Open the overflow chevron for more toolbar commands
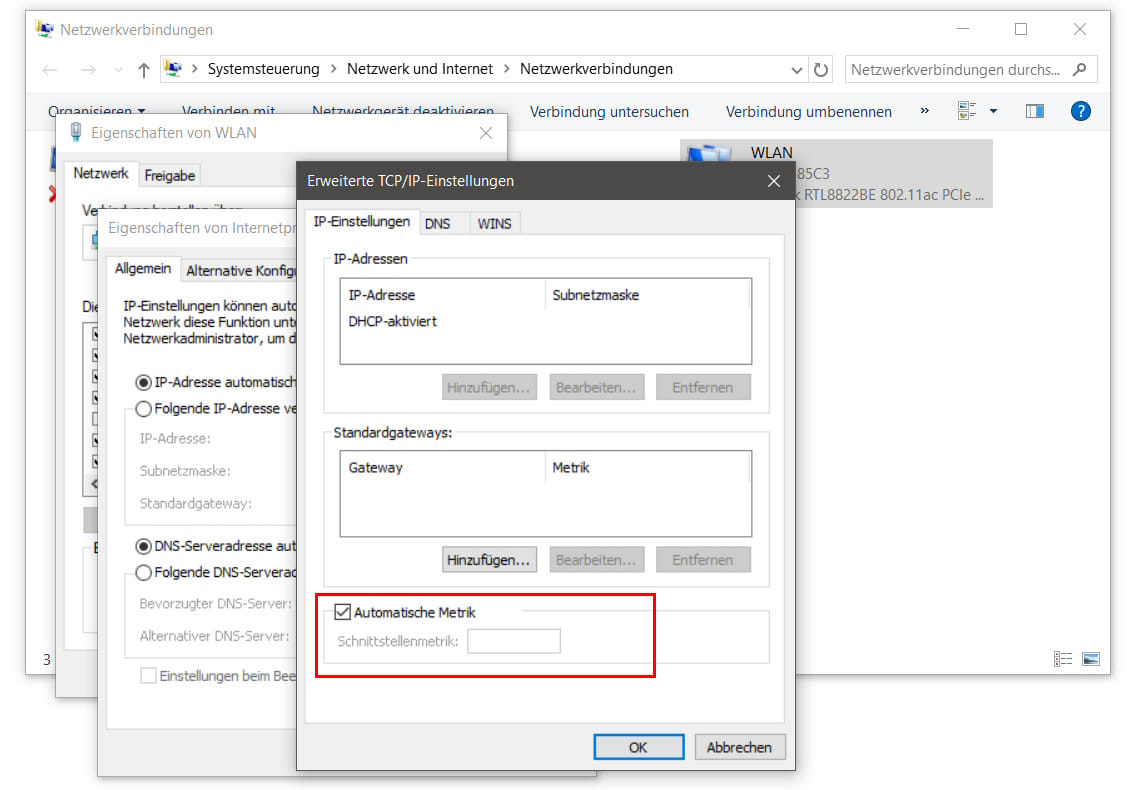The width and height of the screenshot is (1140, 790). [x=922, y=111]
